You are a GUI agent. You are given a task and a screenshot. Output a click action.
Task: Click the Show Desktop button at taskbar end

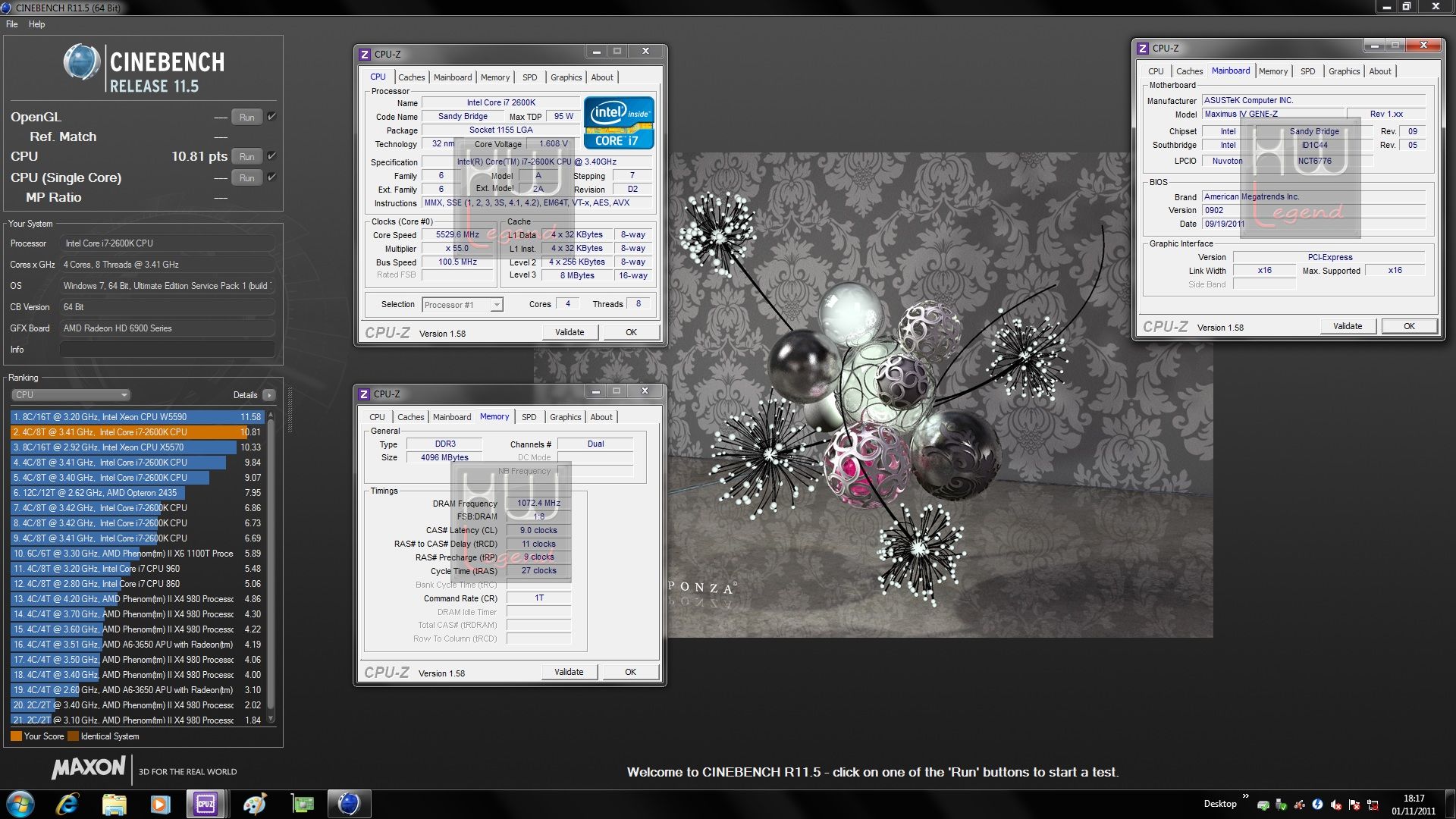pos(1449,804)
